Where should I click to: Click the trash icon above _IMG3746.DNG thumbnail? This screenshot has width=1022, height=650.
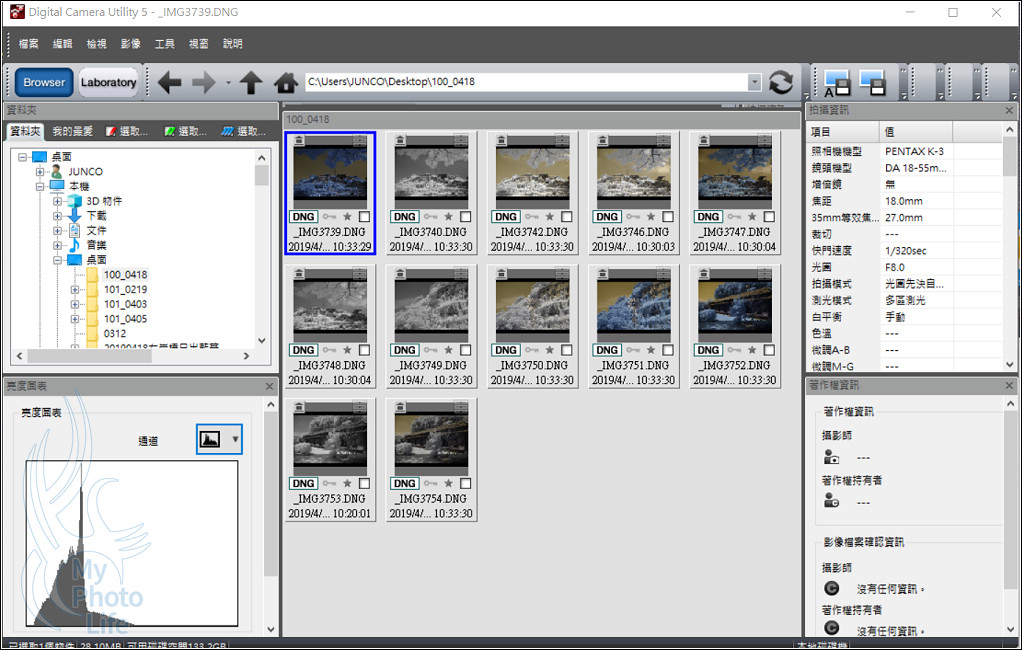pos(603,141)
